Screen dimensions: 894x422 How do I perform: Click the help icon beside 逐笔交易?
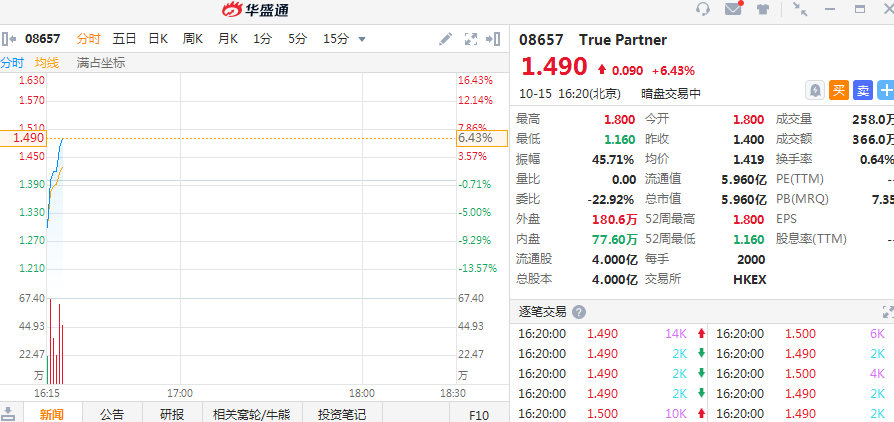[x=579, y=312]
